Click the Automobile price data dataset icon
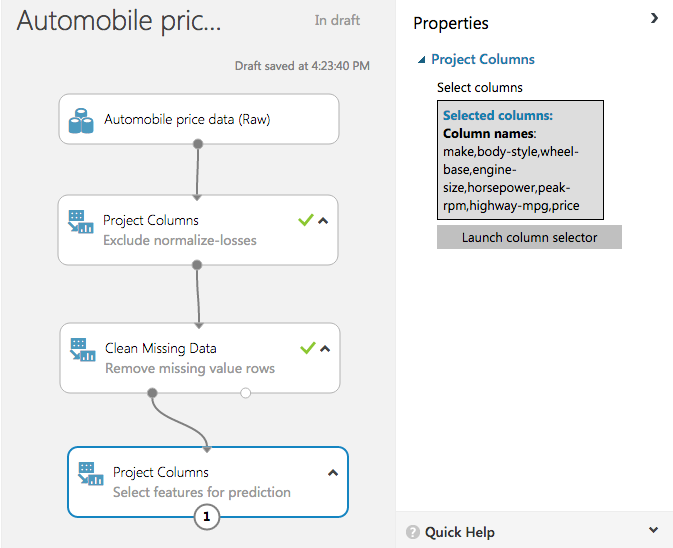Viewport: 673px width, 548px height. pyautogui.click(x=80, y=120)
